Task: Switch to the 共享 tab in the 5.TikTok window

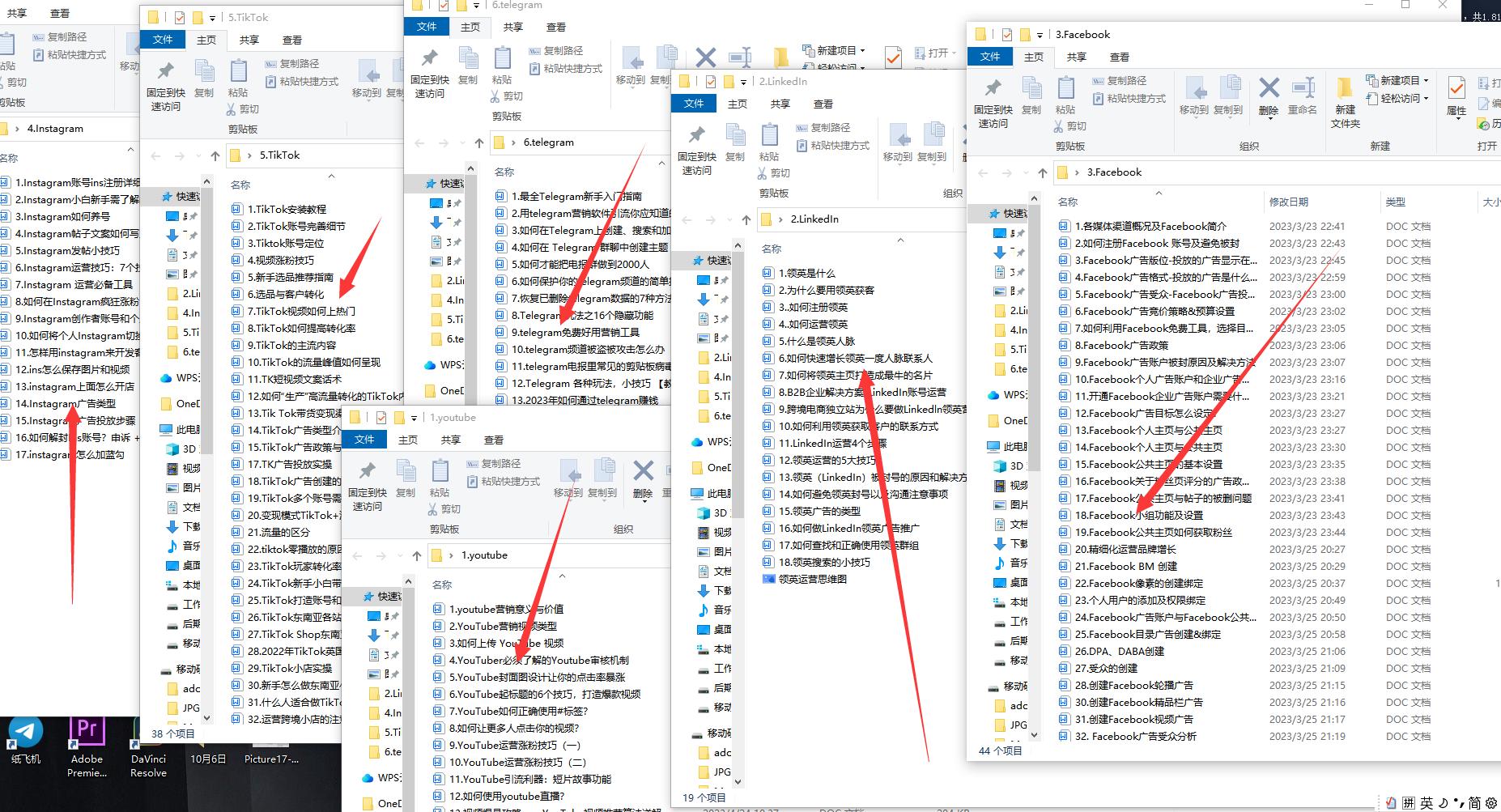Action: point(249,40)
